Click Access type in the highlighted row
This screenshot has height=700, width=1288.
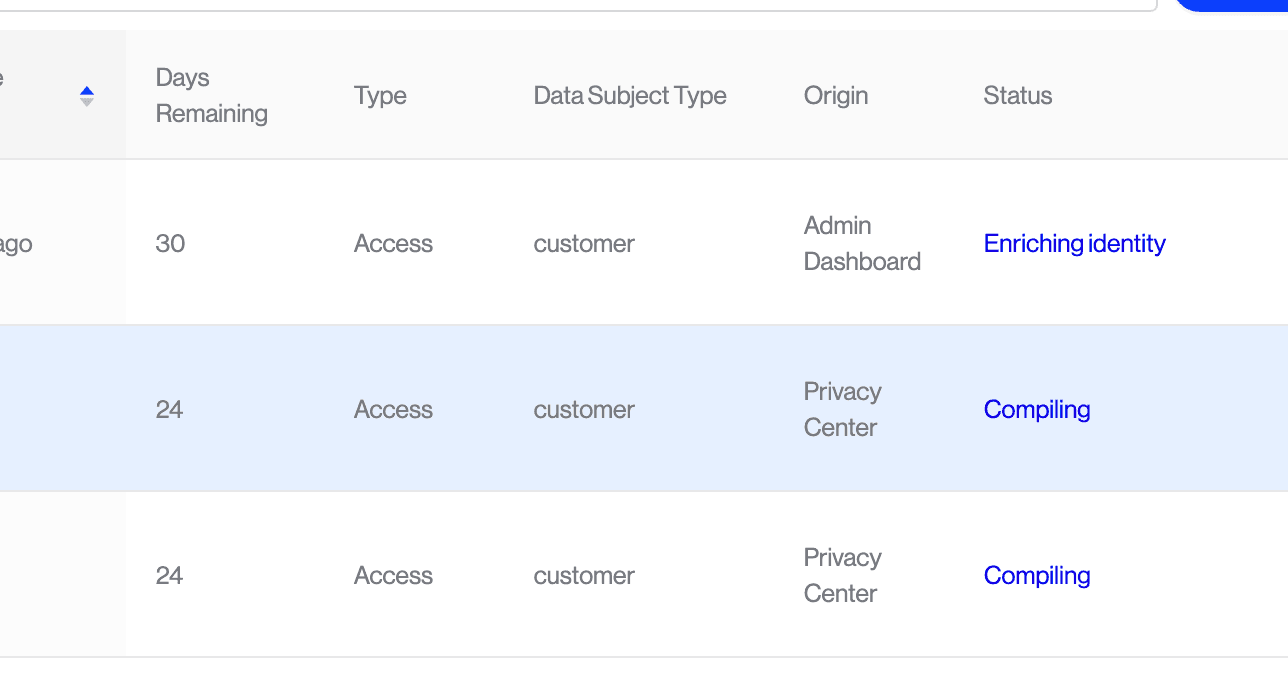pos(393,410)
